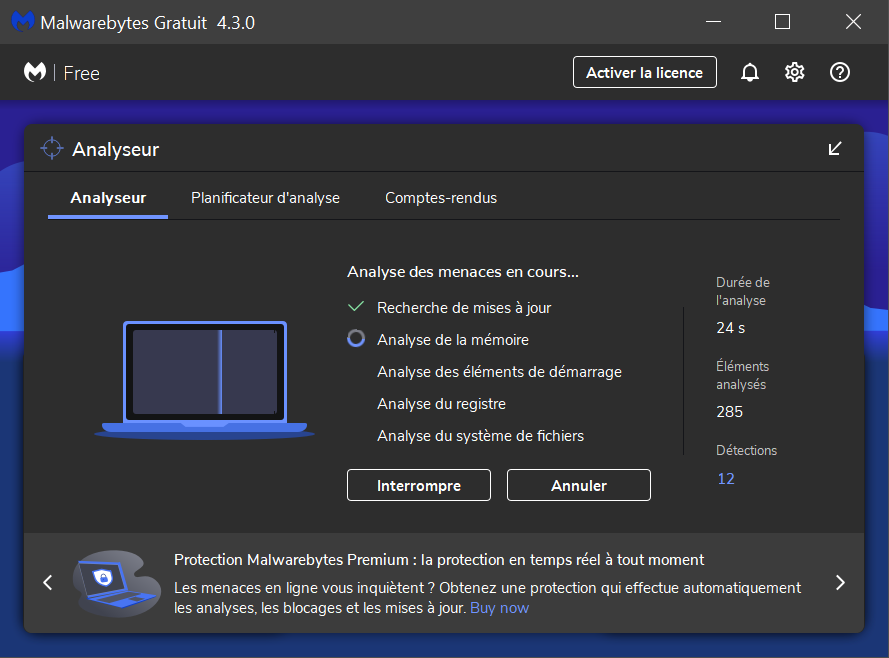Click Analyse du système de fichiers step

coord(481,436)
